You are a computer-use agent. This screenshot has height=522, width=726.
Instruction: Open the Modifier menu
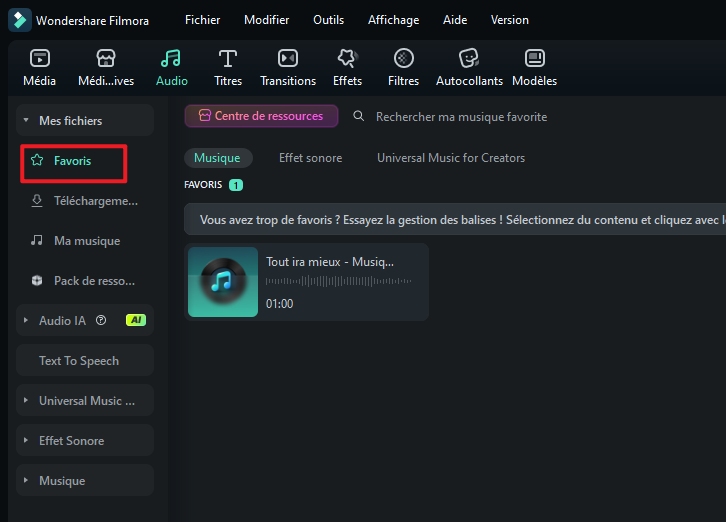[x=267, y=20]
